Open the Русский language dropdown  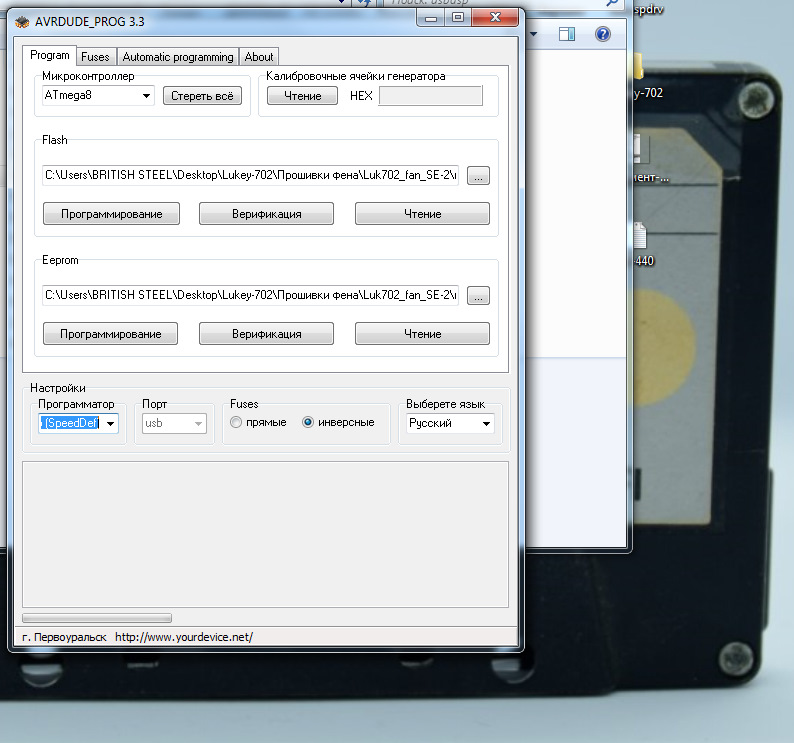point(450,423)
